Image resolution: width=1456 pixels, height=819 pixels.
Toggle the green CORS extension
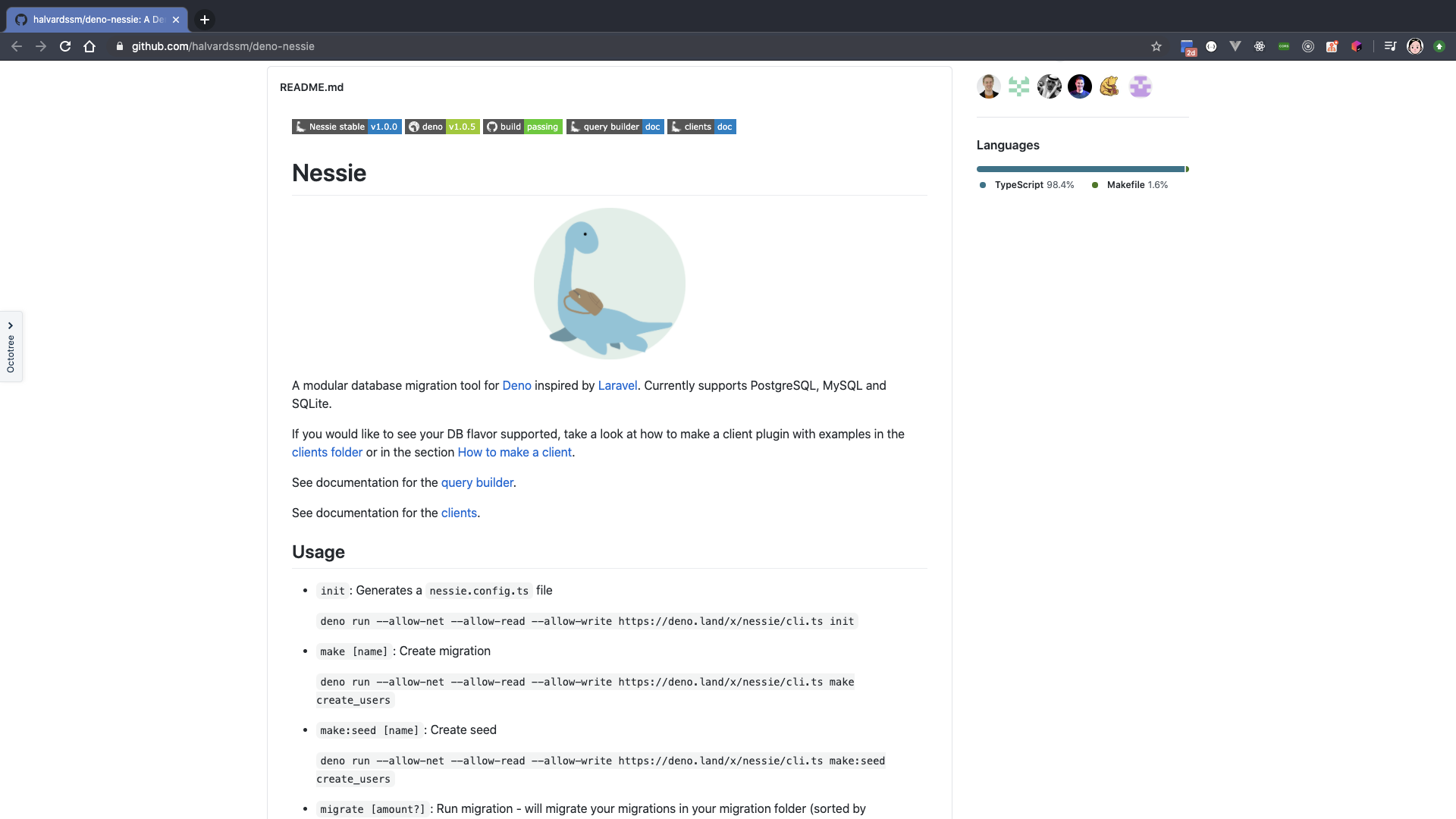pos(1284,46)
